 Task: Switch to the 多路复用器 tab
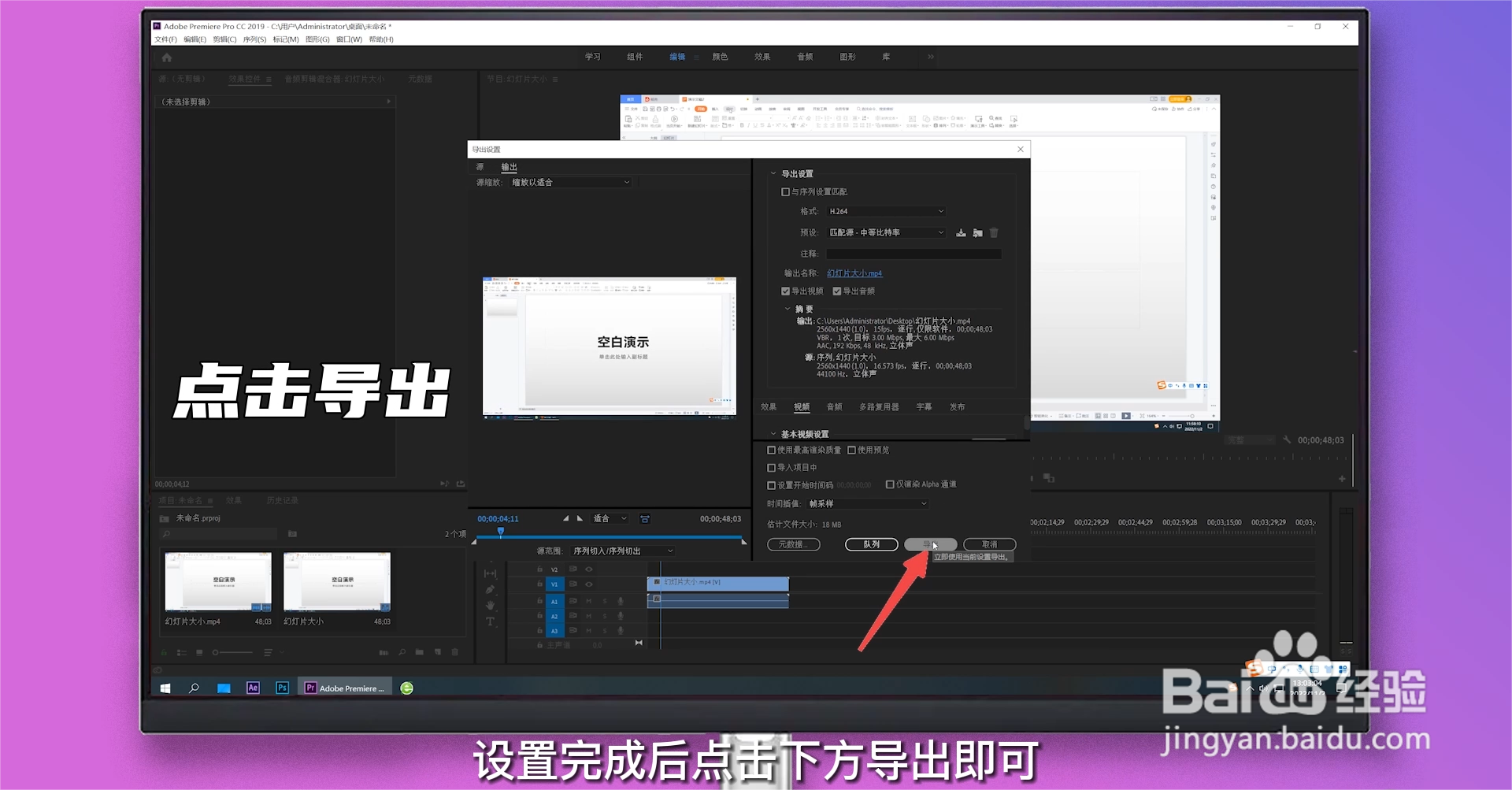pos(879,407)
